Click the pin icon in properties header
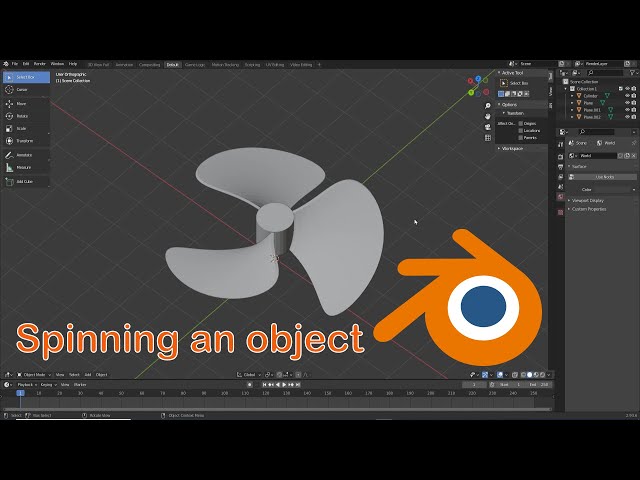The height and width of the screenshot is (480, 640). point(634,143)
